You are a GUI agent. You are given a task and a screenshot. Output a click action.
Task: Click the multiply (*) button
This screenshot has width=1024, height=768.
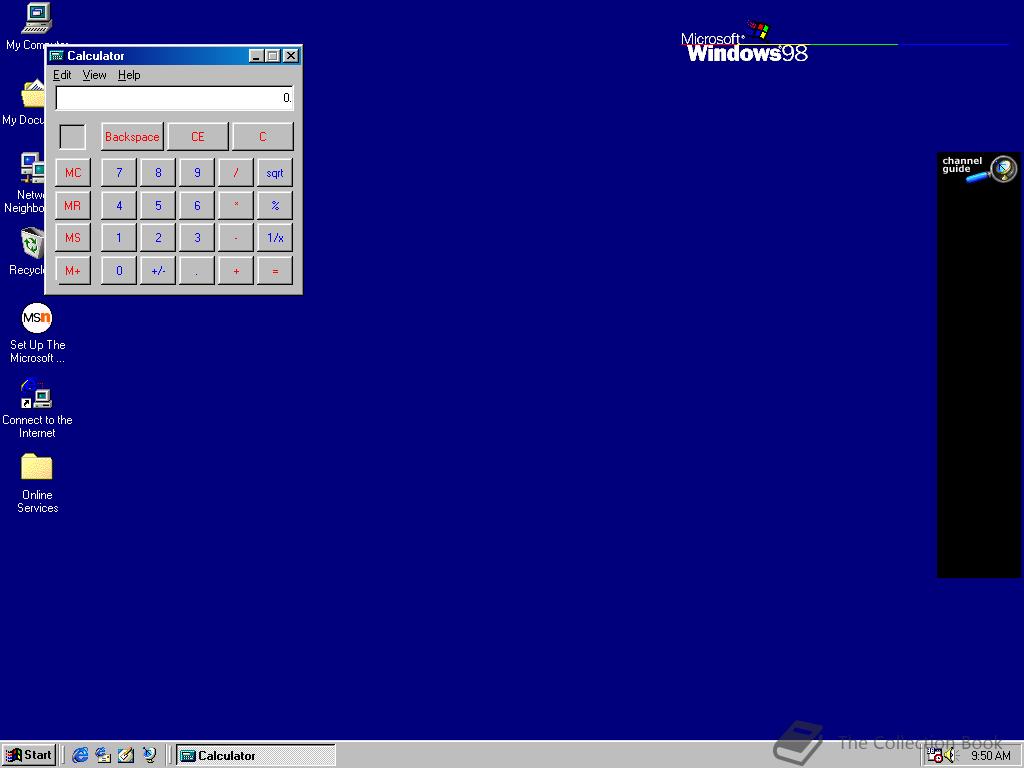pos(236,205)
